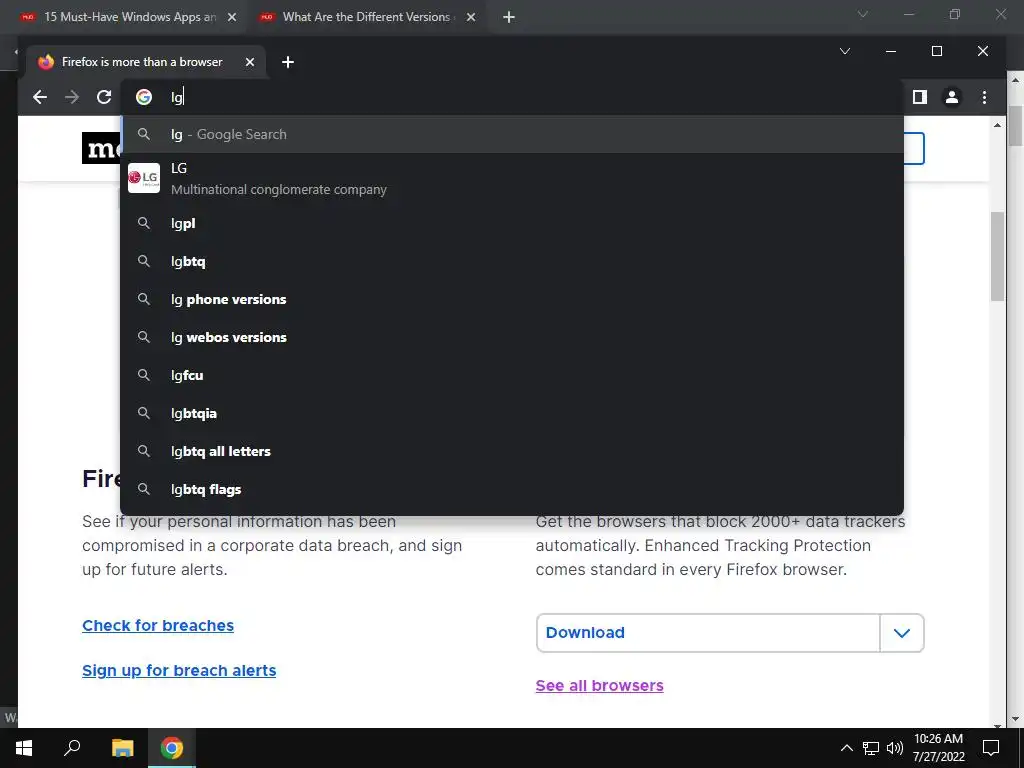The image size is (1024, 768).
Task: Open a new tab in the front window
Action: [x=287, y=62]
